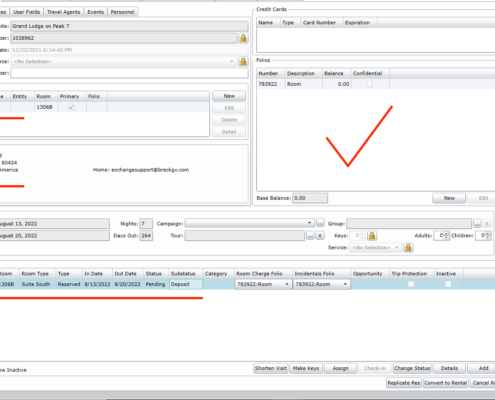Enable the Trip Protection checkbox for room 1306B
This screenshot has height=400, width=495.
(x=411, y=284)
